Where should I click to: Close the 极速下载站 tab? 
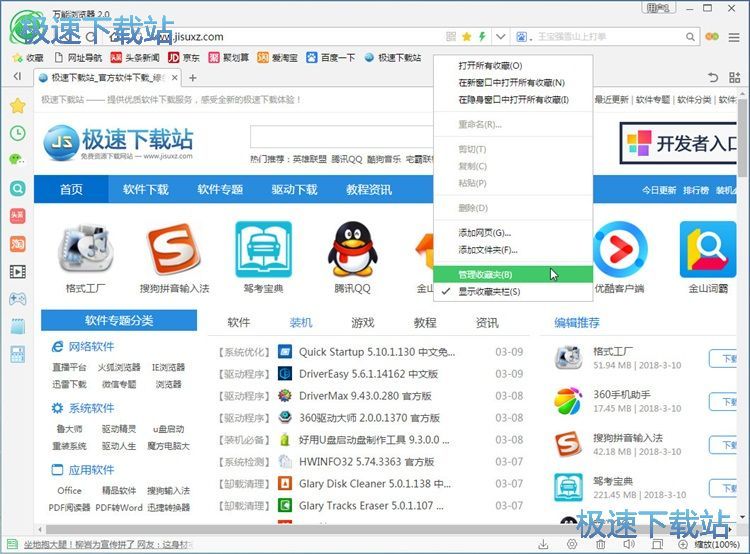point(175,78)
